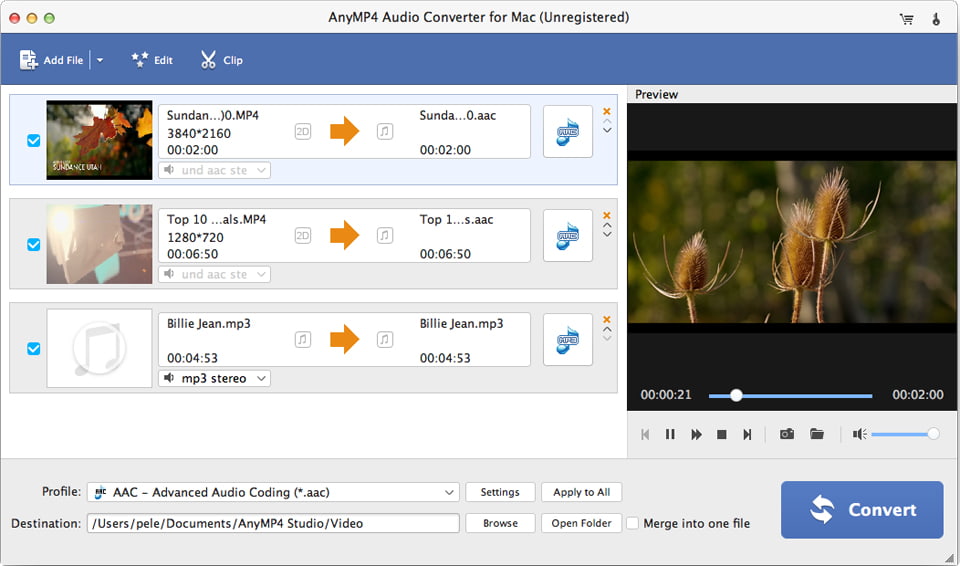Click the shopping cart purchase icon
The height and width of the screenshot is (566, 960).
click(x=907, y=19)
